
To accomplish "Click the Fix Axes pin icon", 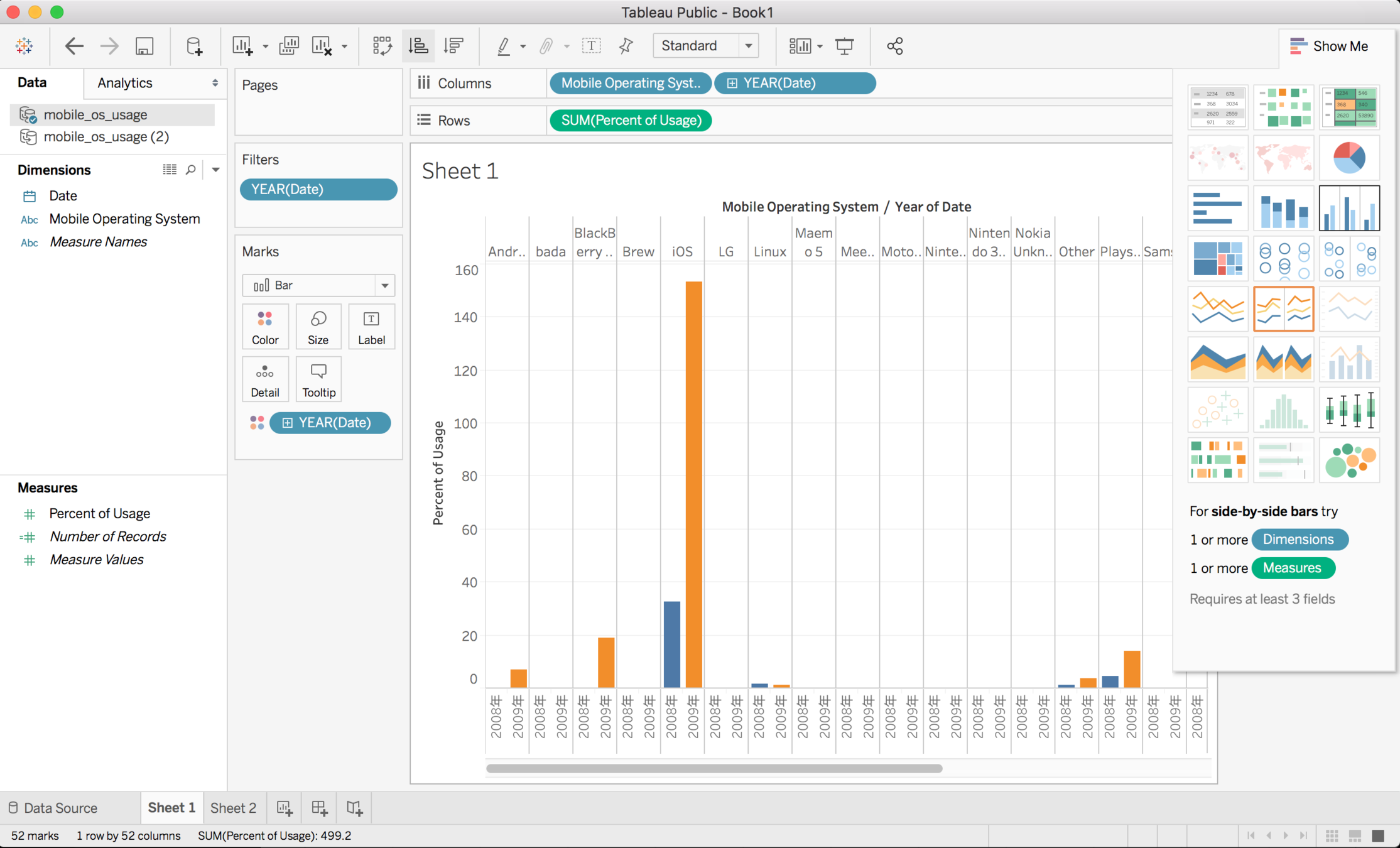I will [x=626, y=46].
